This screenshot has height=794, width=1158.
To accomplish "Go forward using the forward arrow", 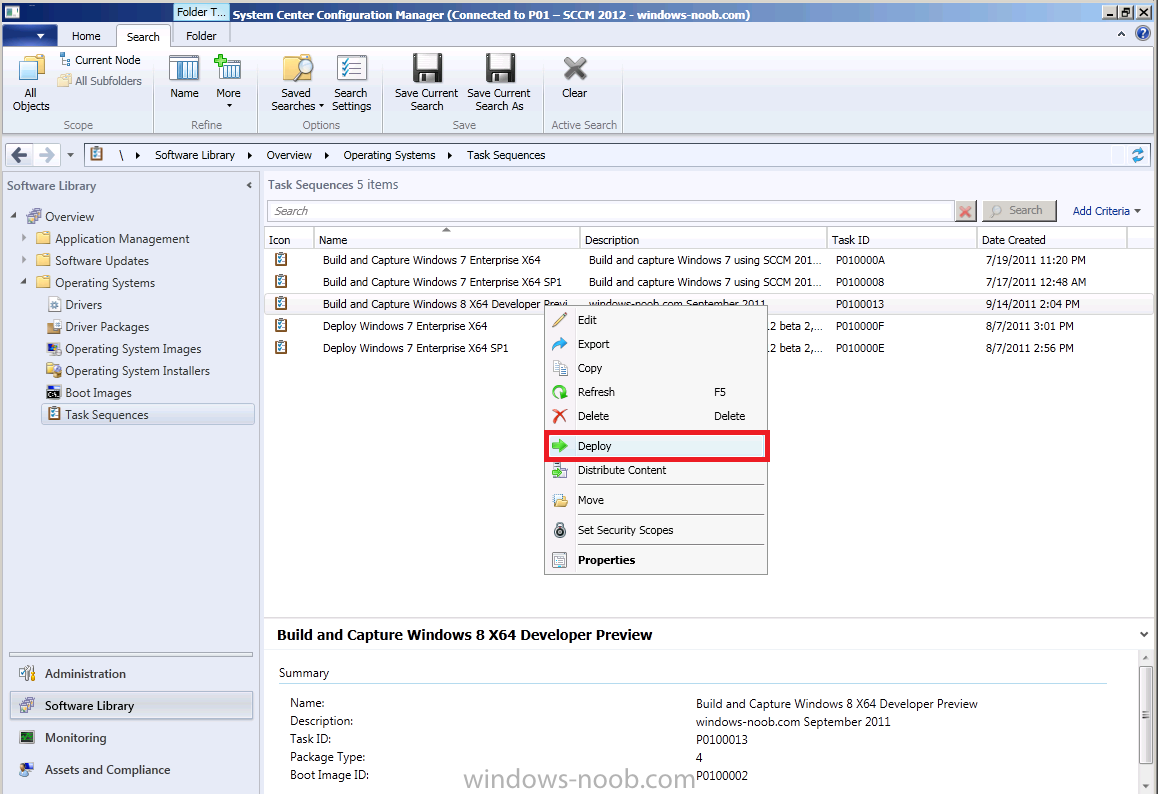I will pos(46,155).
